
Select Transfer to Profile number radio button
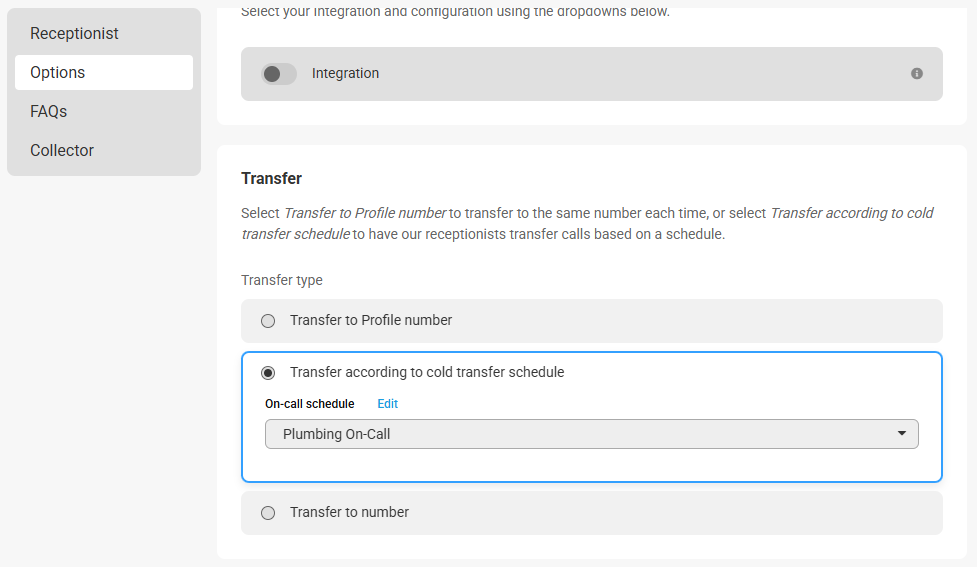tap(268, 321)
